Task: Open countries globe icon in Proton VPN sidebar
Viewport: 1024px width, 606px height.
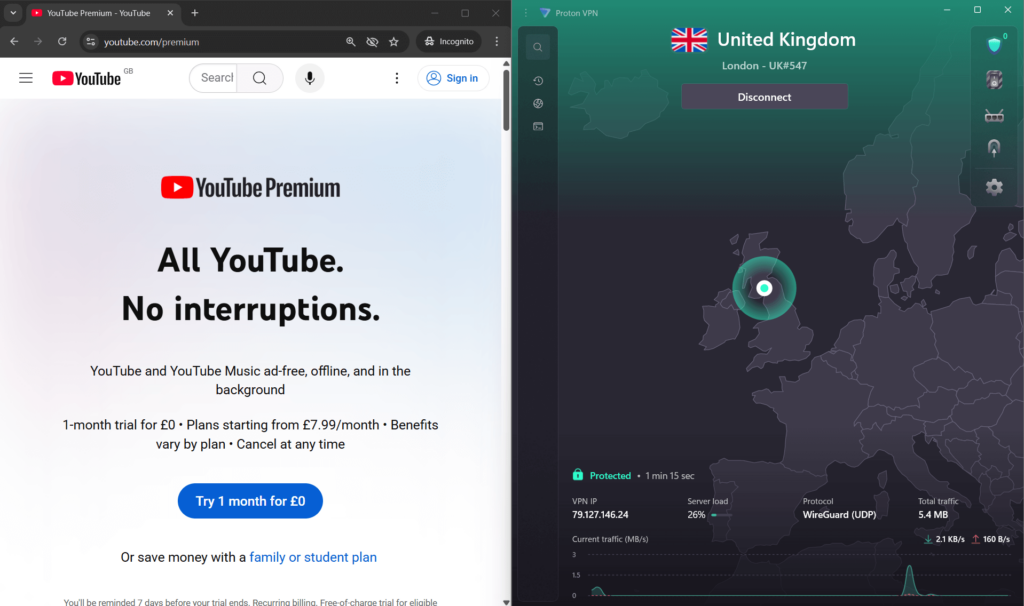Action: point(538,104)
